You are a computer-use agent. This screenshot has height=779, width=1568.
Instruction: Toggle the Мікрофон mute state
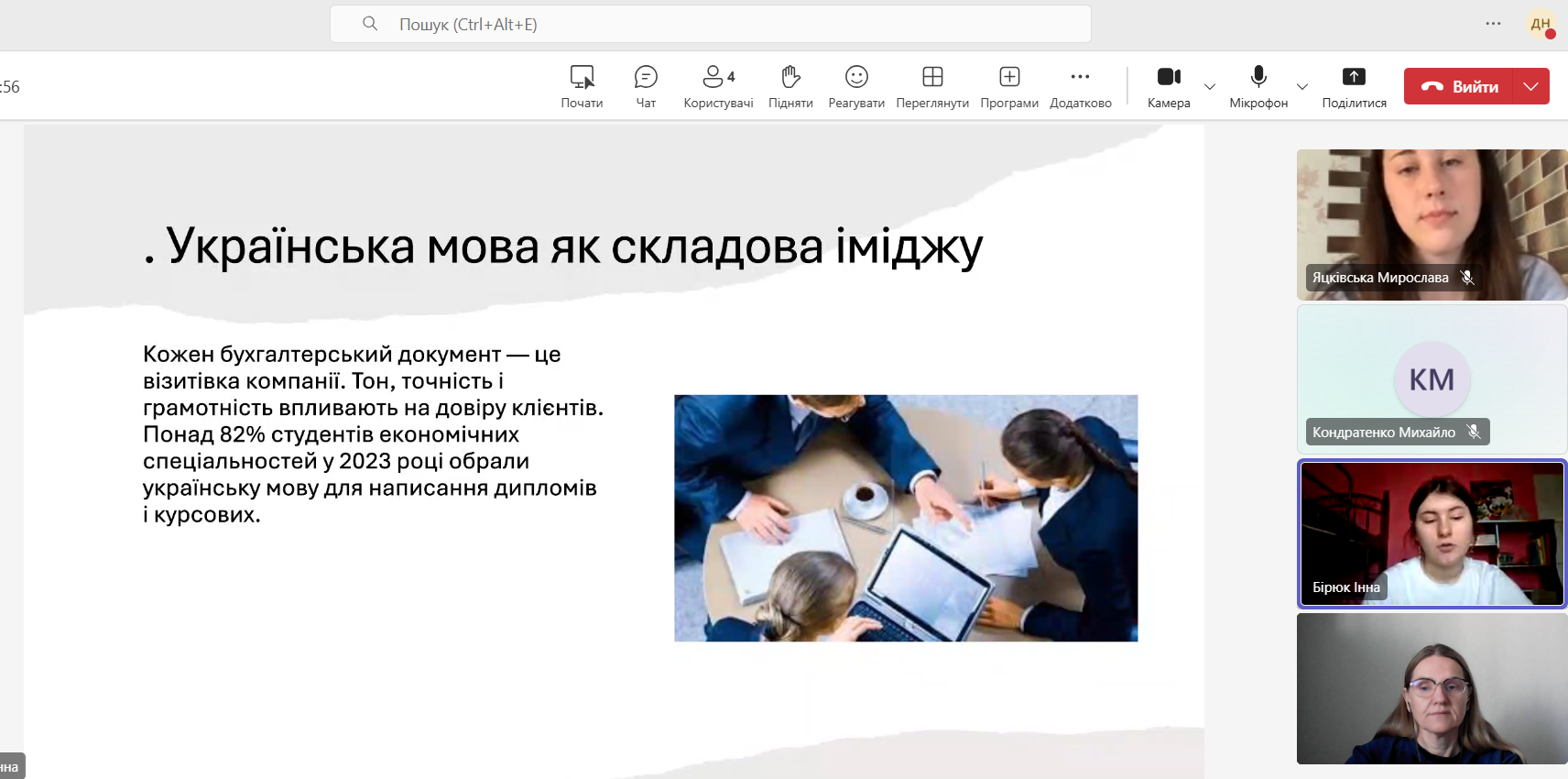click(1258, 86)
